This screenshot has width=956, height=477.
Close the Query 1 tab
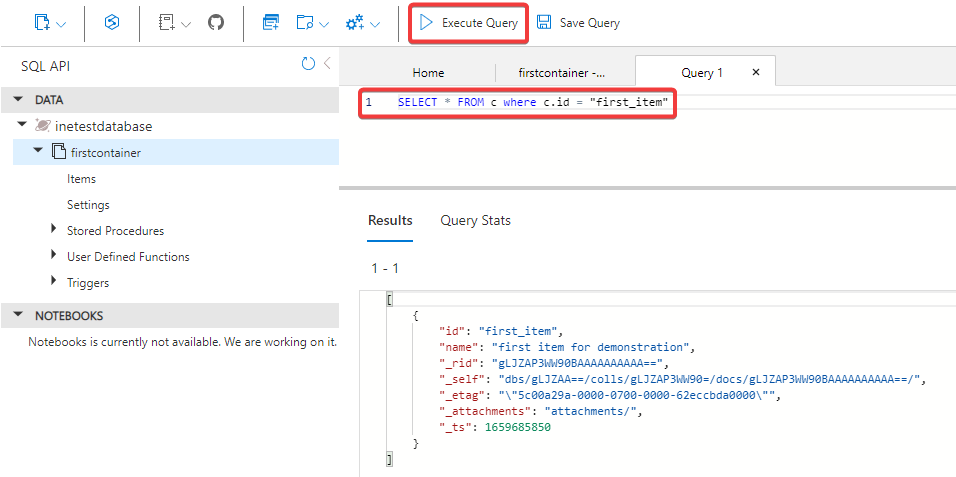(756, 72)
